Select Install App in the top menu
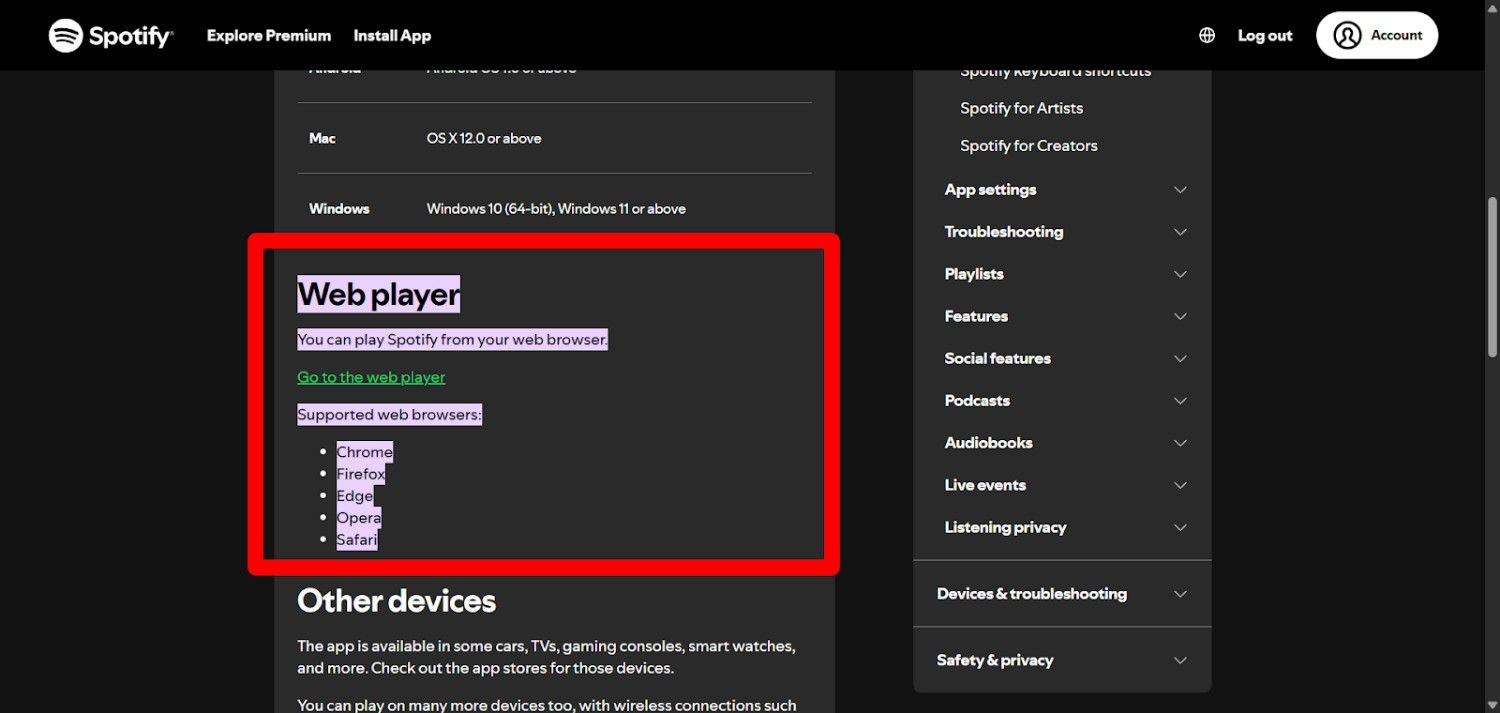The image size is (1500, 713). tap(392, 35)
